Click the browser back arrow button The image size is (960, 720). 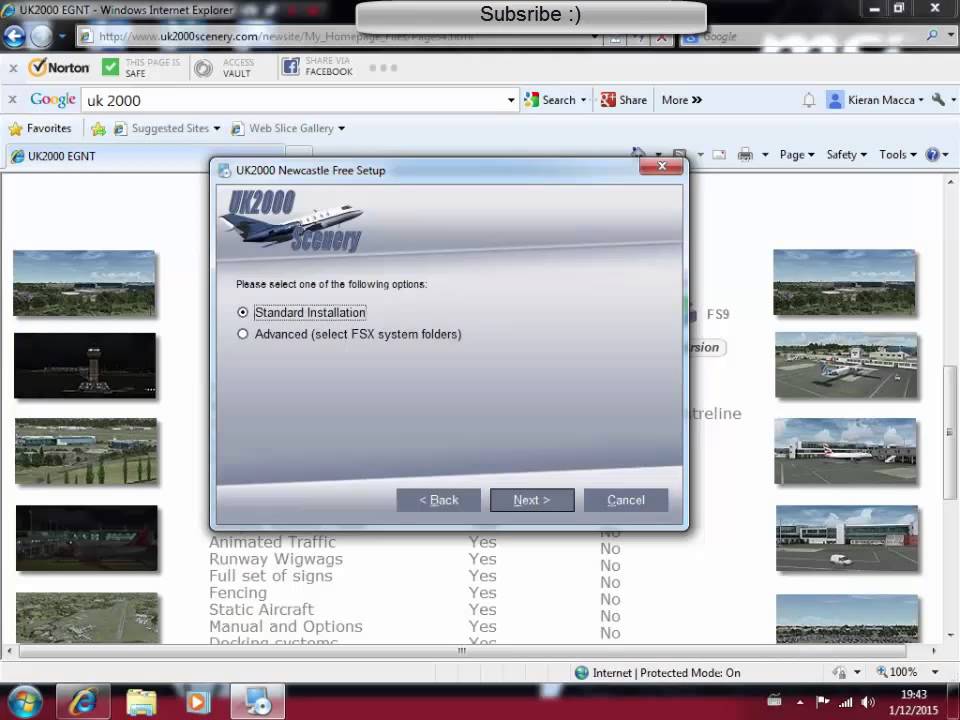(14, 36)
